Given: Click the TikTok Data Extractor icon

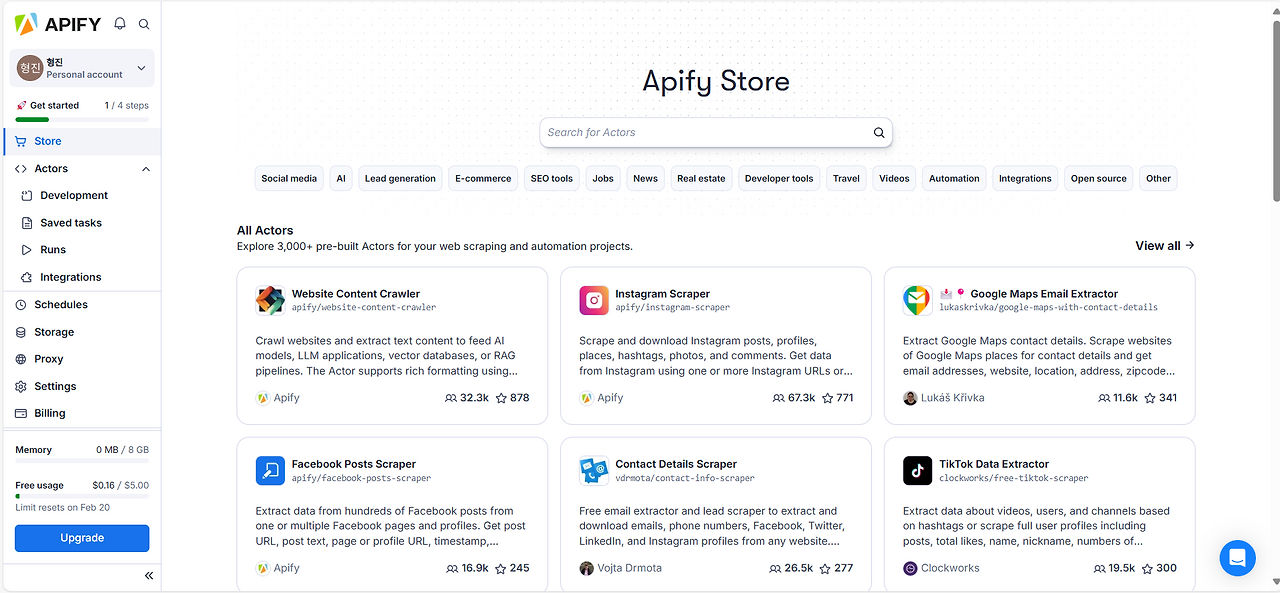Looking at the screenshot, I should (x=918, y=470).
